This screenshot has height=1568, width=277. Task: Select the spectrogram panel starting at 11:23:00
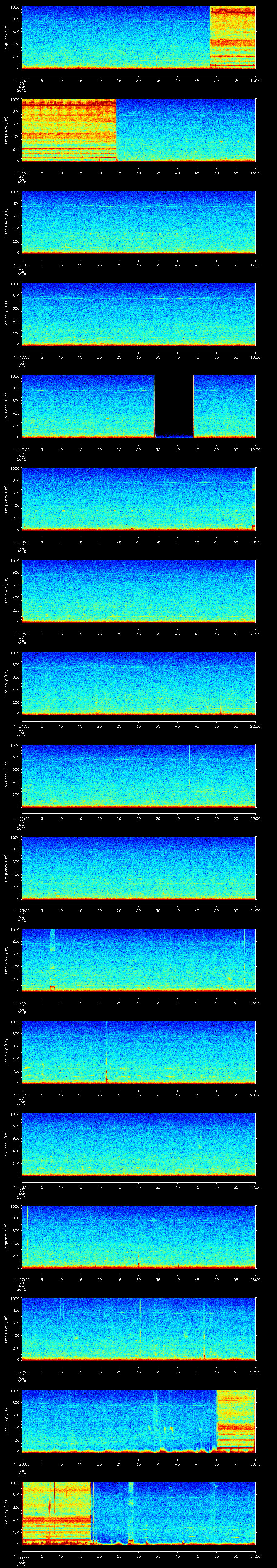point(138,868)
